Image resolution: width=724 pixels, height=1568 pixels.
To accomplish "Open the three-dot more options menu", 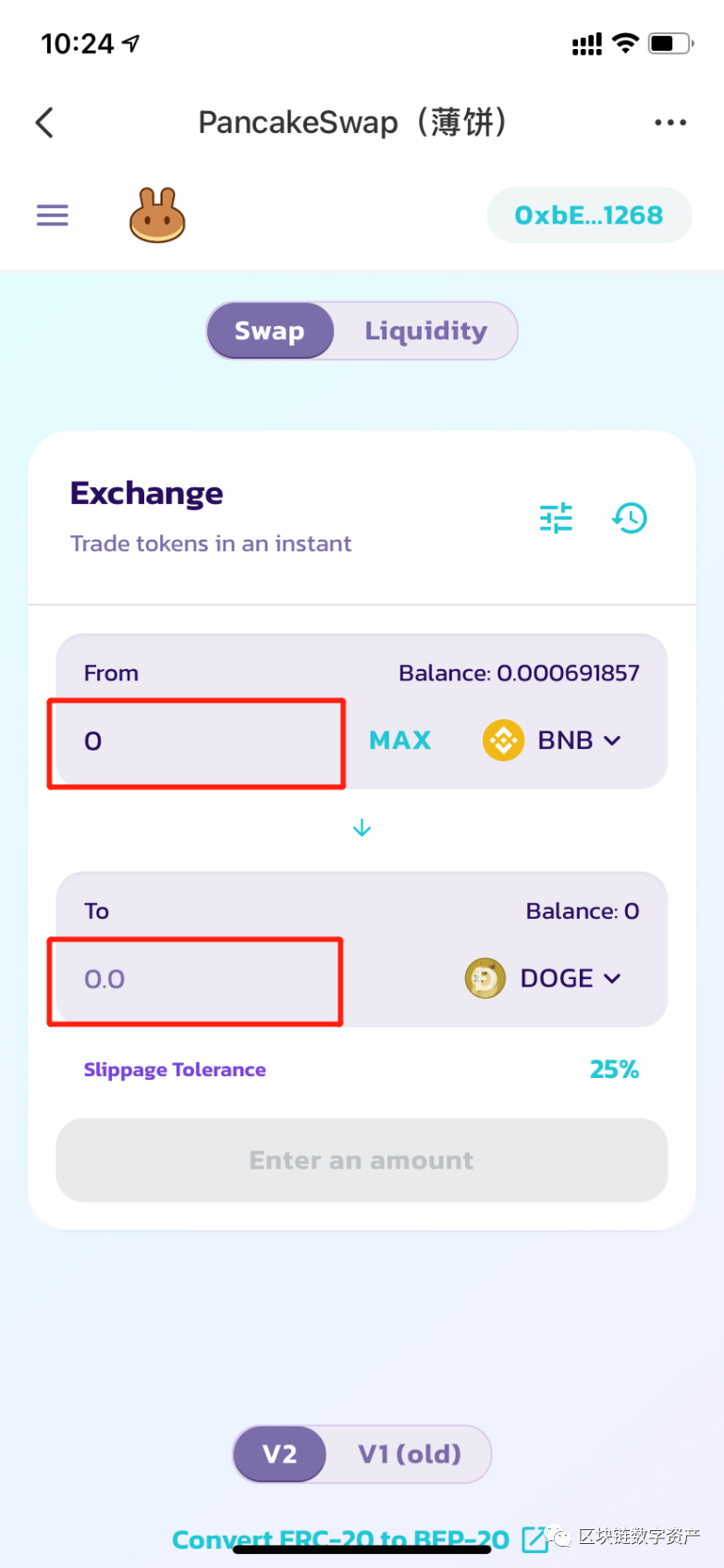I will (x=669, y=122).
